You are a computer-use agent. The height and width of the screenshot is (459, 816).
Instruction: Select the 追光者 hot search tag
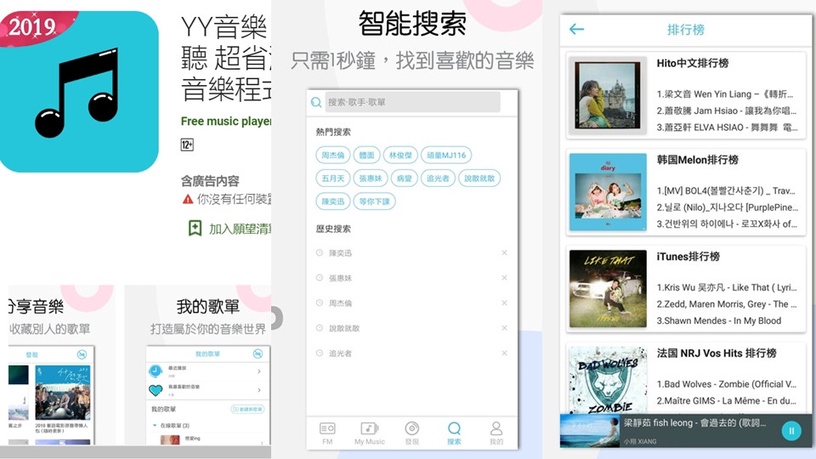click(438, 178)
